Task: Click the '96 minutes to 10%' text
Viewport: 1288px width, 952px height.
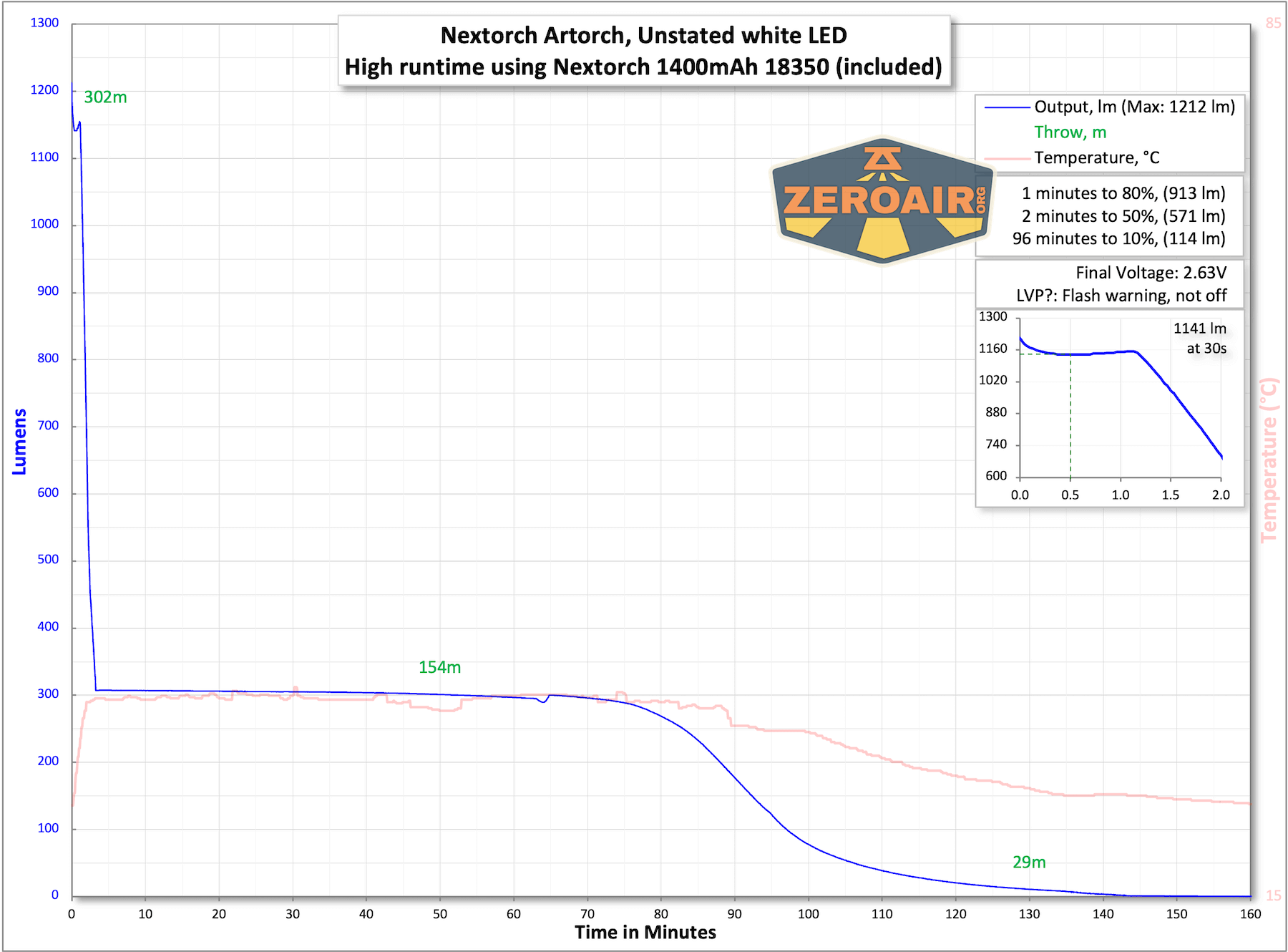Action: click(1118, 239)
